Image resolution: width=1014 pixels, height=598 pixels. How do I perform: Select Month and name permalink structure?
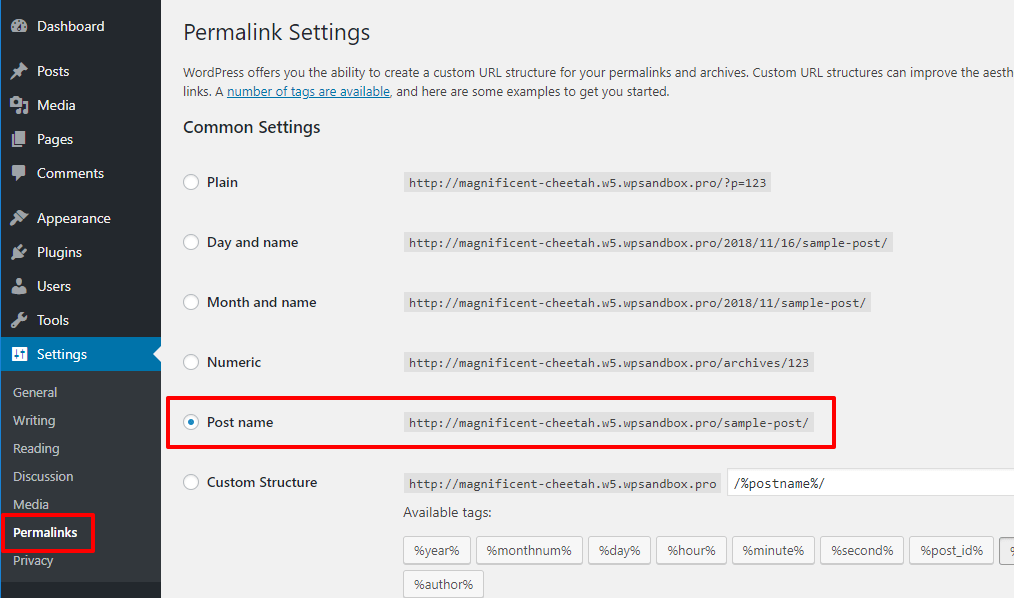pos(191,303)
